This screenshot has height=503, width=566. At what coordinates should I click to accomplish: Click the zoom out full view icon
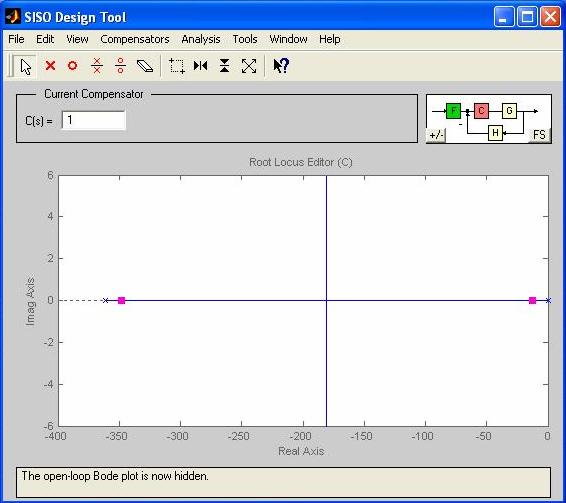[x=249, y=66]
